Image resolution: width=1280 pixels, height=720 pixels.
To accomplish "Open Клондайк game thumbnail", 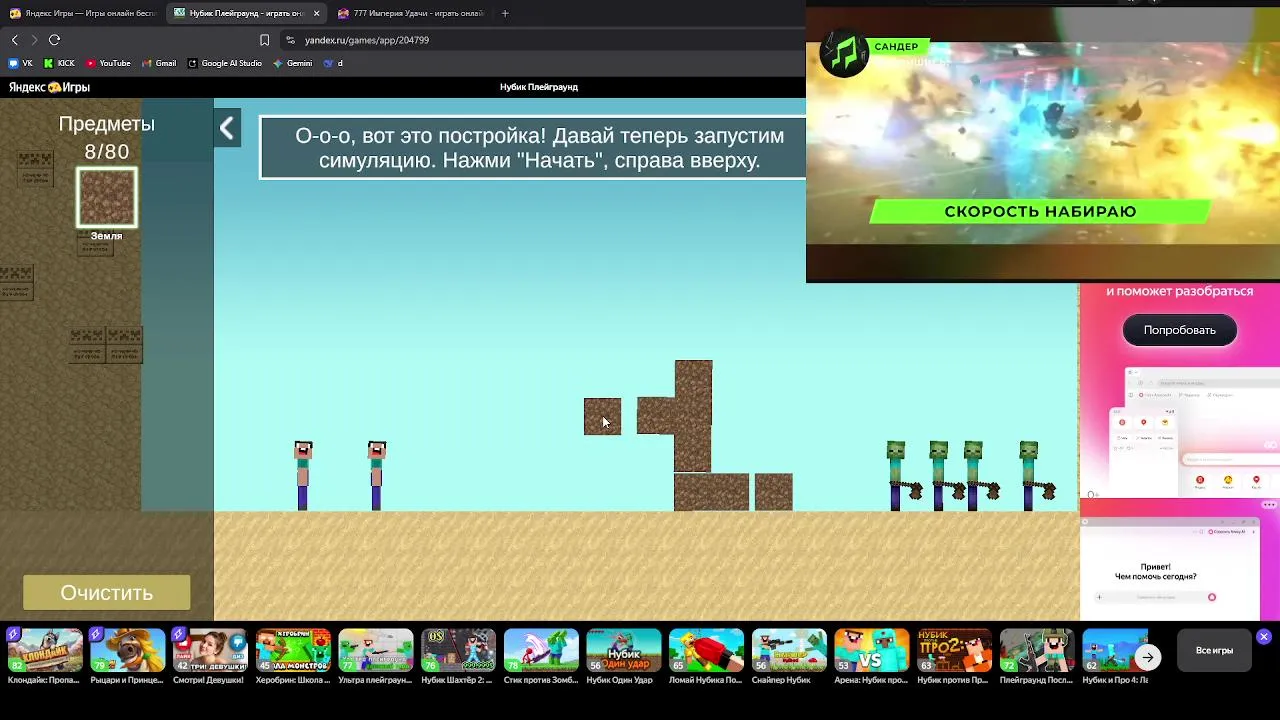I will [45, 651].
